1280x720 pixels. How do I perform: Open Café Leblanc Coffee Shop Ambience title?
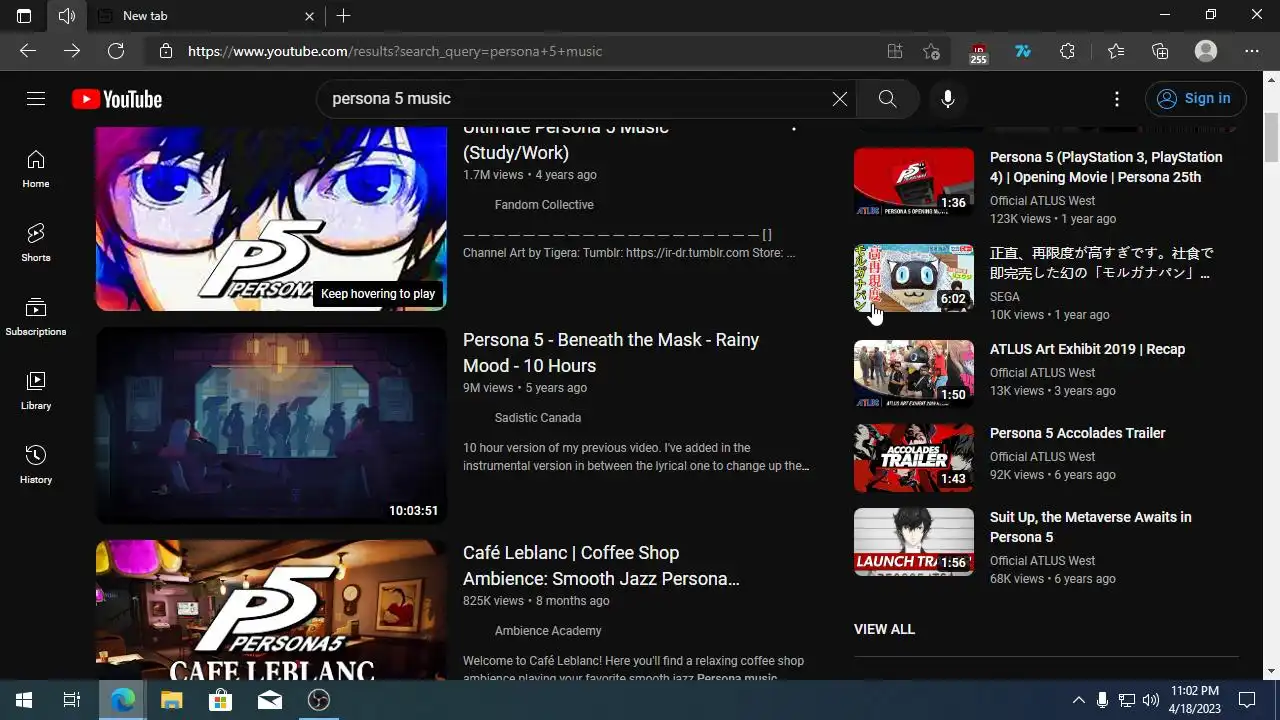tap(601, 566)
